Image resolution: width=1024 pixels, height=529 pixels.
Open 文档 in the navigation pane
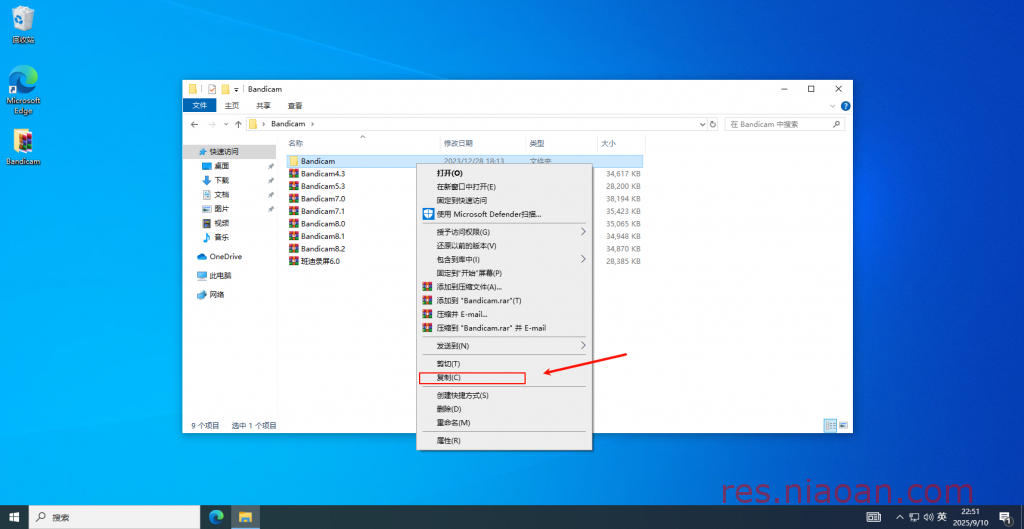click(x=221, y=195)
